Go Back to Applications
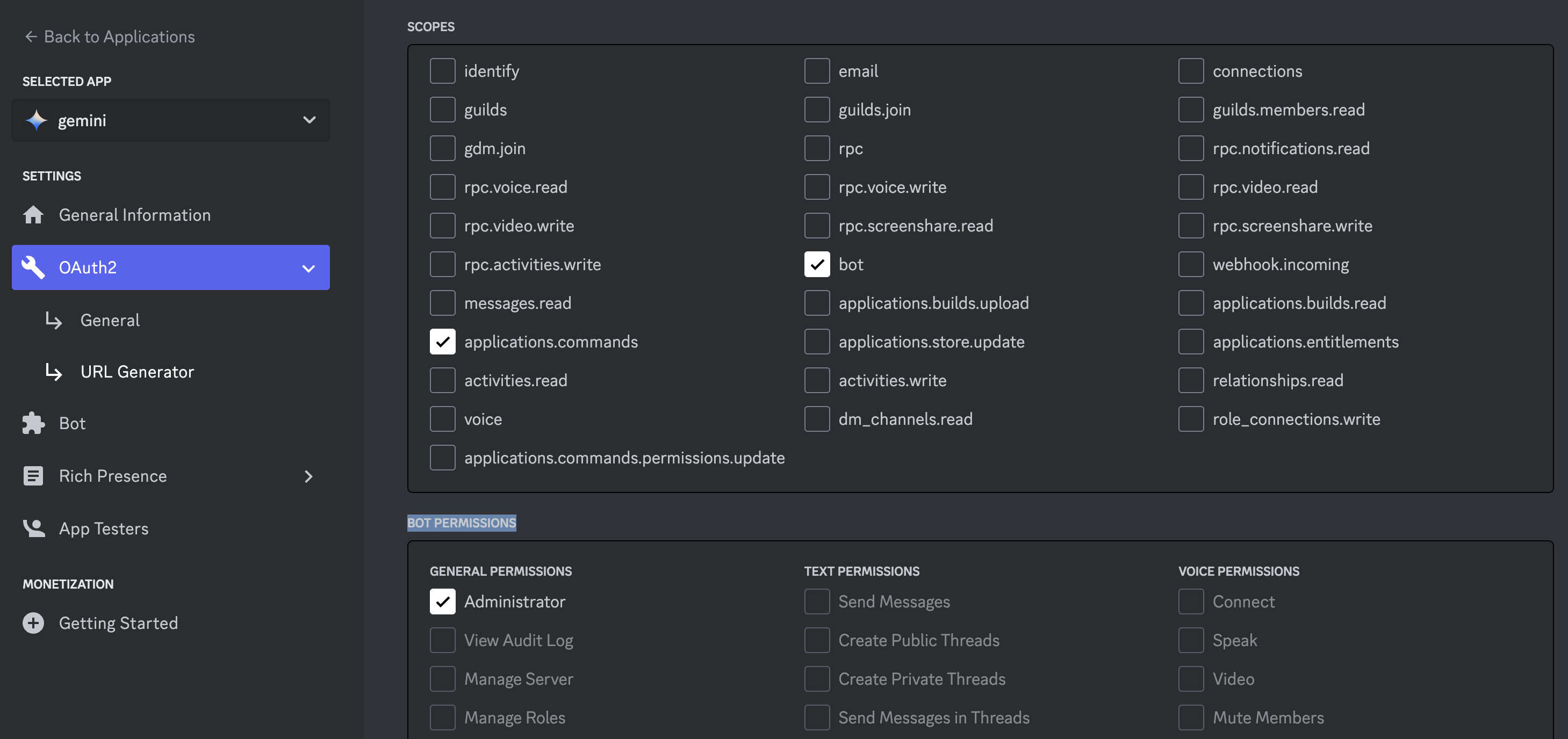Viewport: 1568px width, 739px height. [x=119, y=37]
